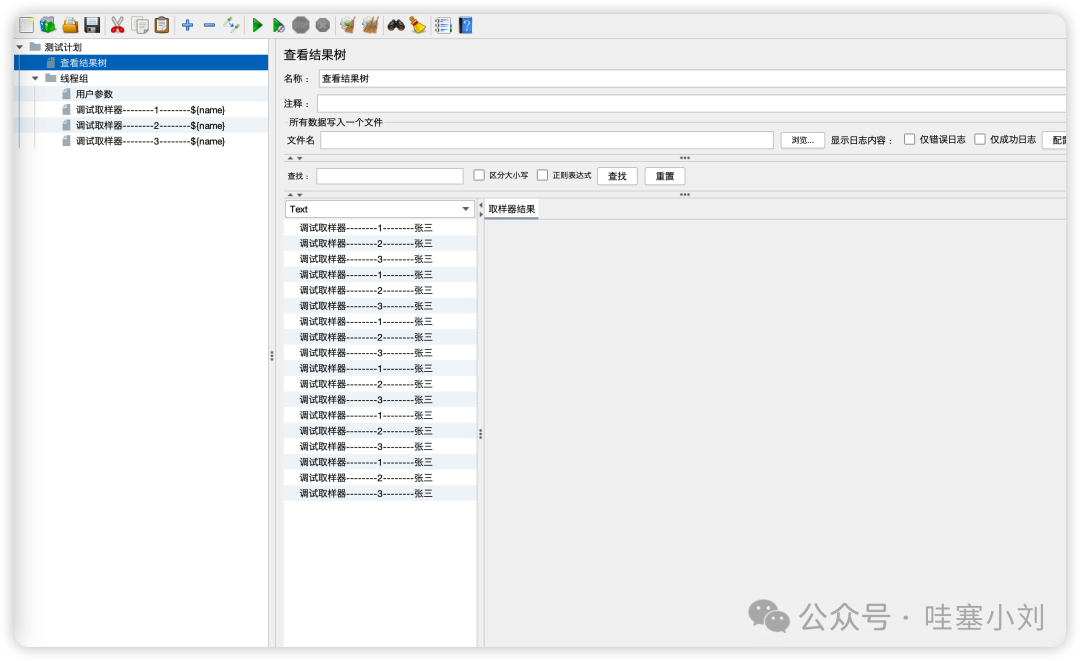Click the 查找 find button

(x=617, y=176)
